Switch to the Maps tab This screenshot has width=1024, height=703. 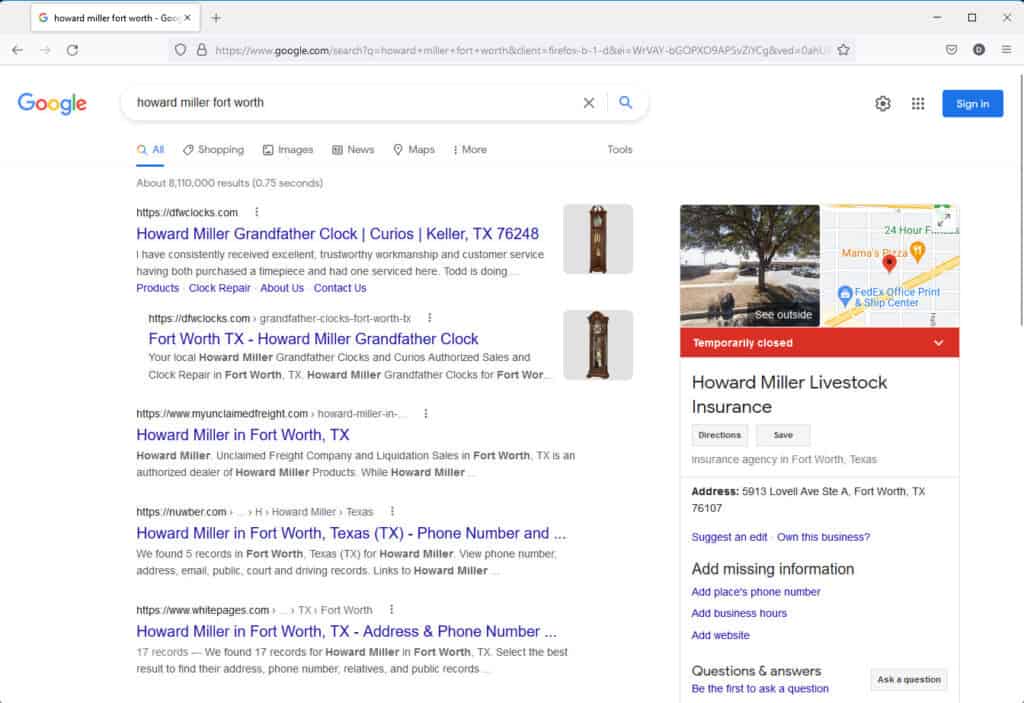pos(414,150)
